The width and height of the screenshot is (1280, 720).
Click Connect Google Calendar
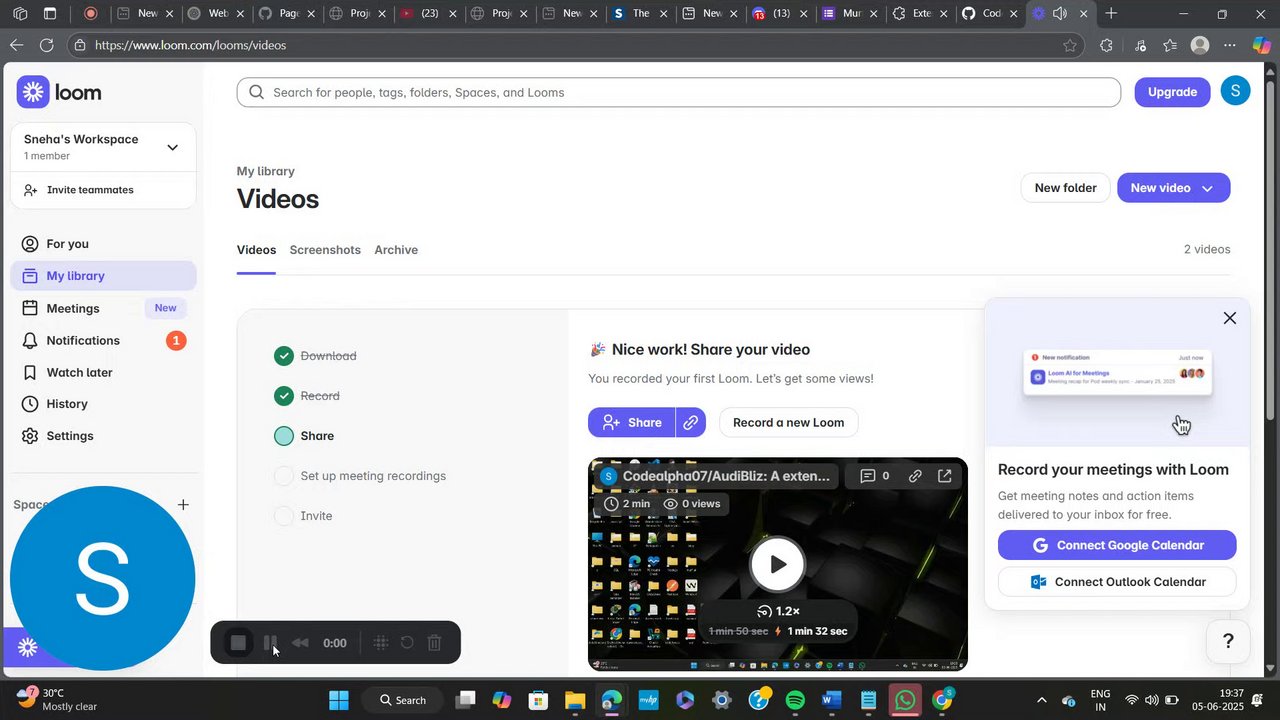1117,545
